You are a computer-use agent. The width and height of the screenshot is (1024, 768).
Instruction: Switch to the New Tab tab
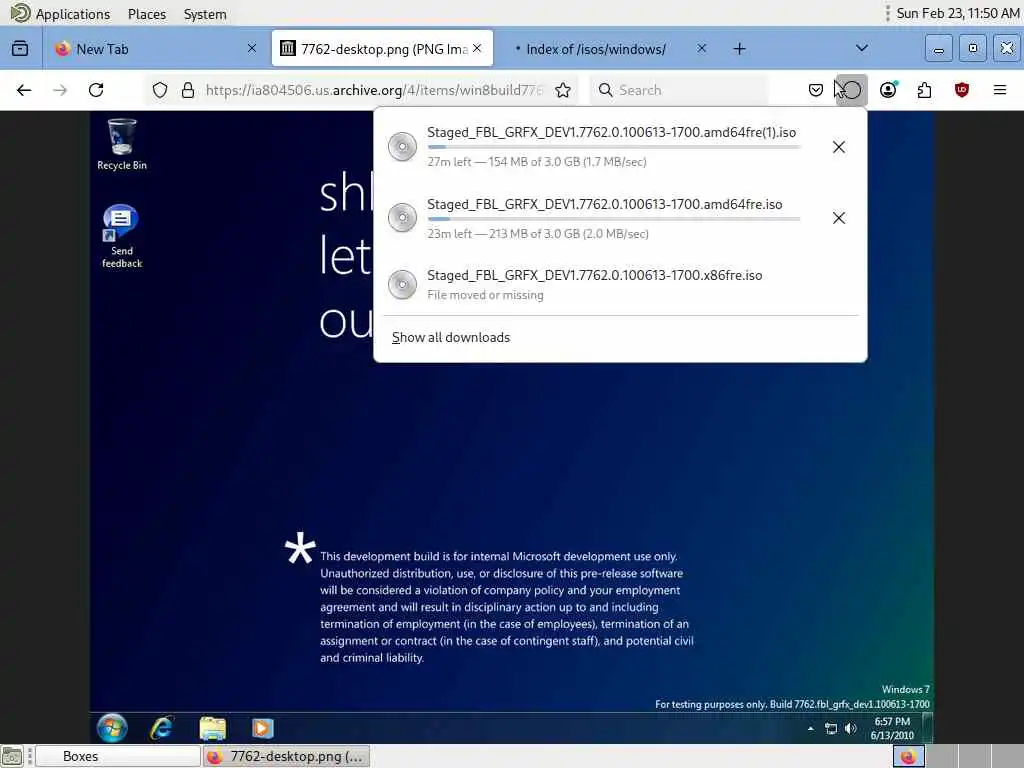157,49
